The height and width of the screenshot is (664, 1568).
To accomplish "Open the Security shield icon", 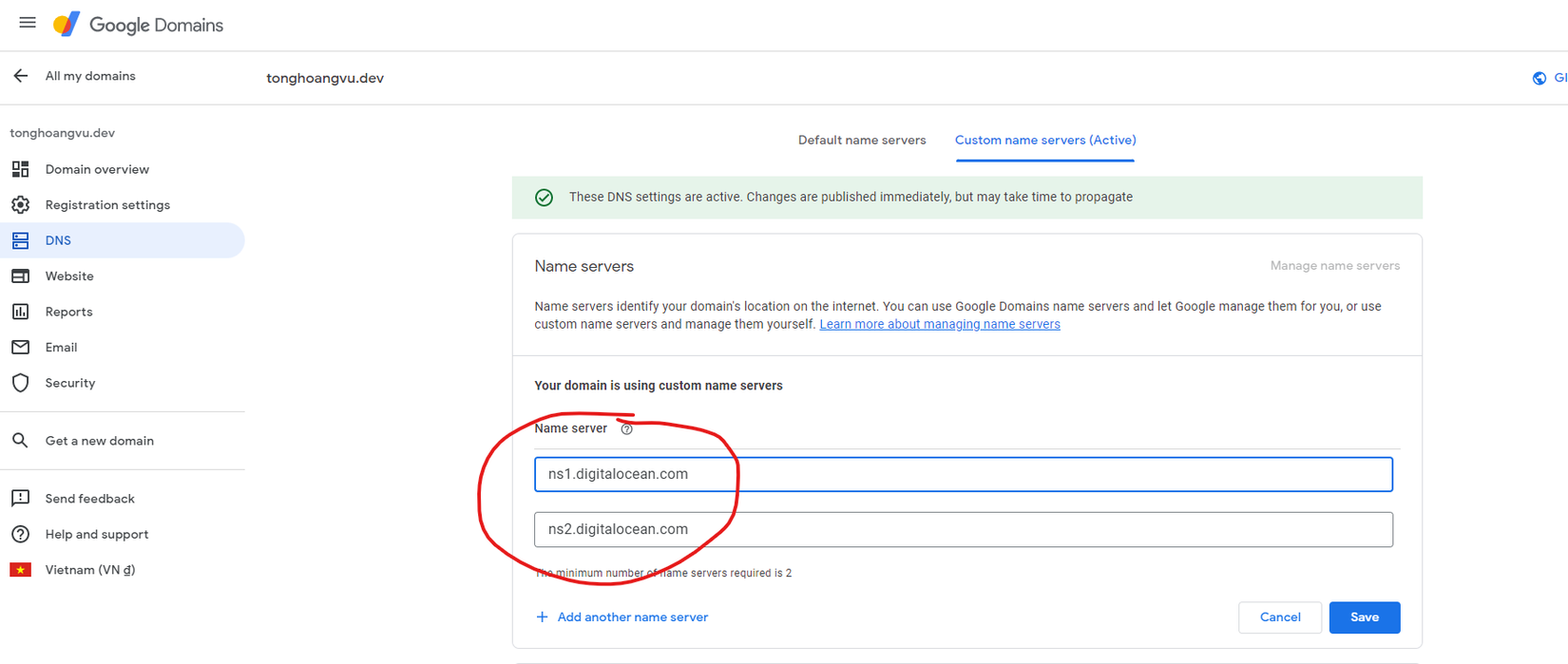I will pos(20,383).
